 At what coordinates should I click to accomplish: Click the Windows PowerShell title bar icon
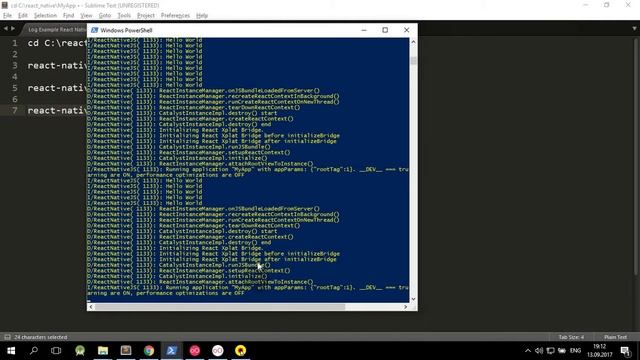[x=94, y=30]
